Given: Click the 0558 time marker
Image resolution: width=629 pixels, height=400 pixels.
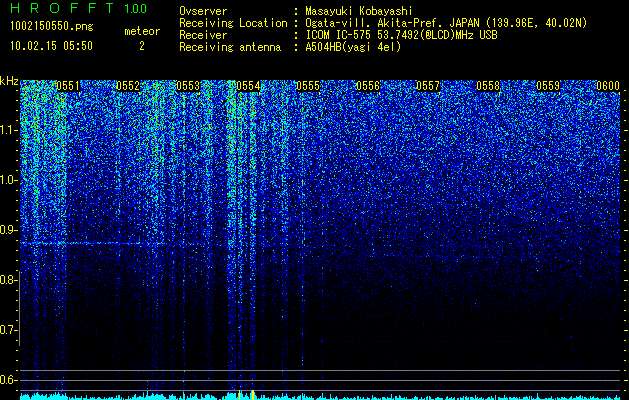Looking at the screenshot, I should click(488, 86).
